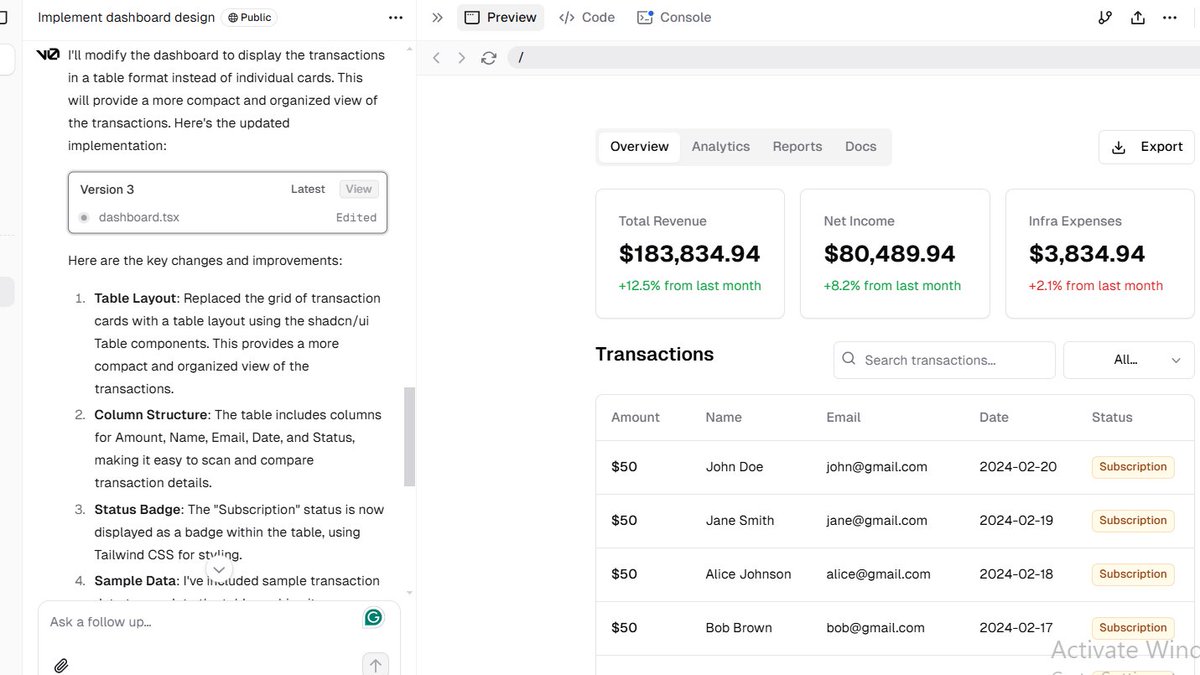Click the Transactions heading

pyautogui.click(x=654, y=354)
